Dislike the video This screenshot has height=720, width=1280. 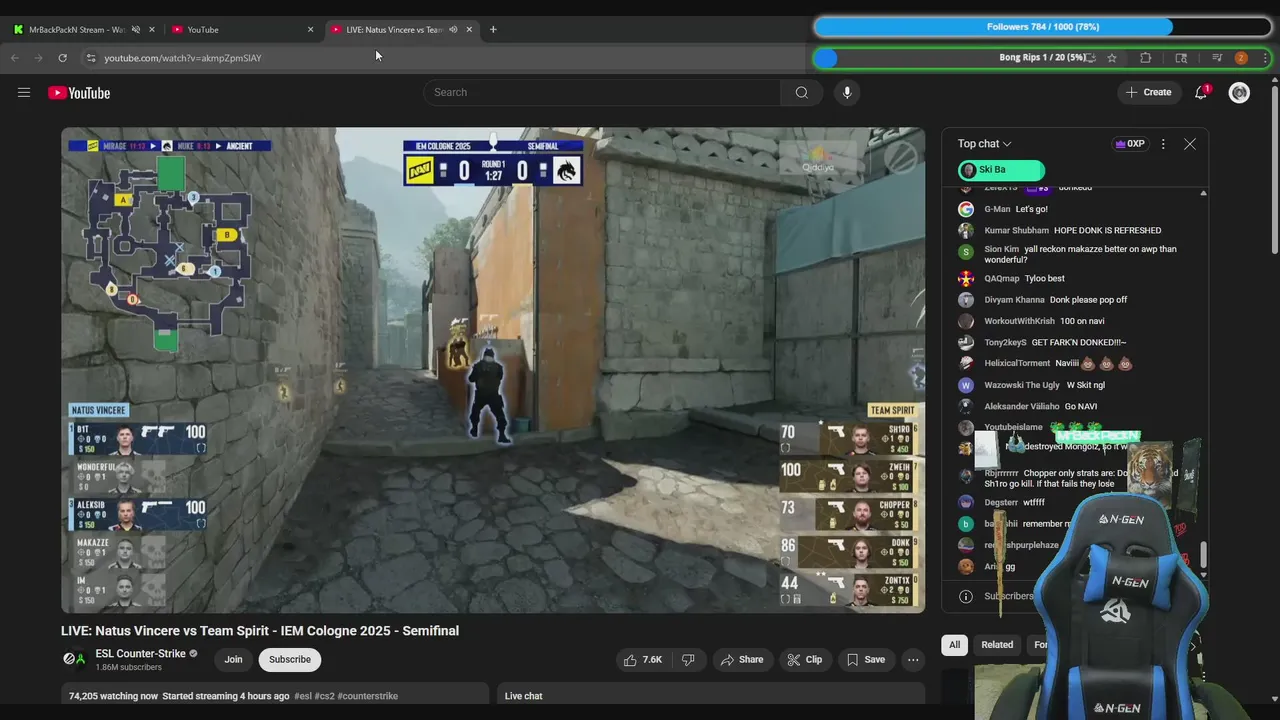click(688, 660)
